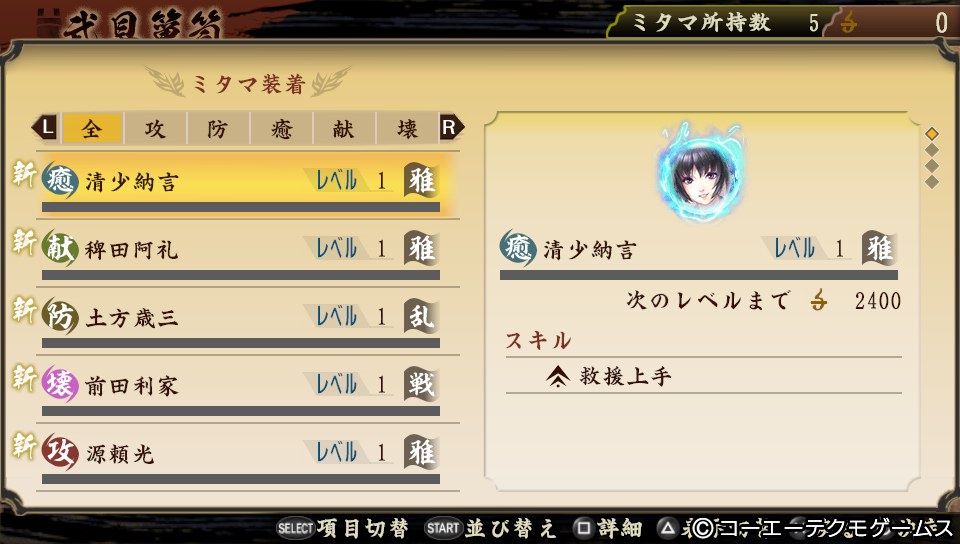Click the 防 type icon for 土方歳三

pos(59,316)
